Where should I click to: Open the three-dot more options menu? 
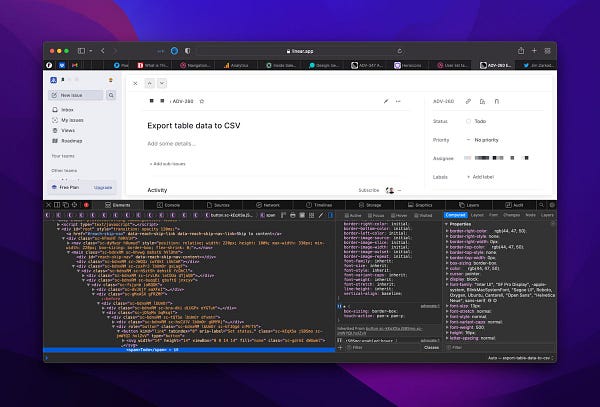pos(398,101)
